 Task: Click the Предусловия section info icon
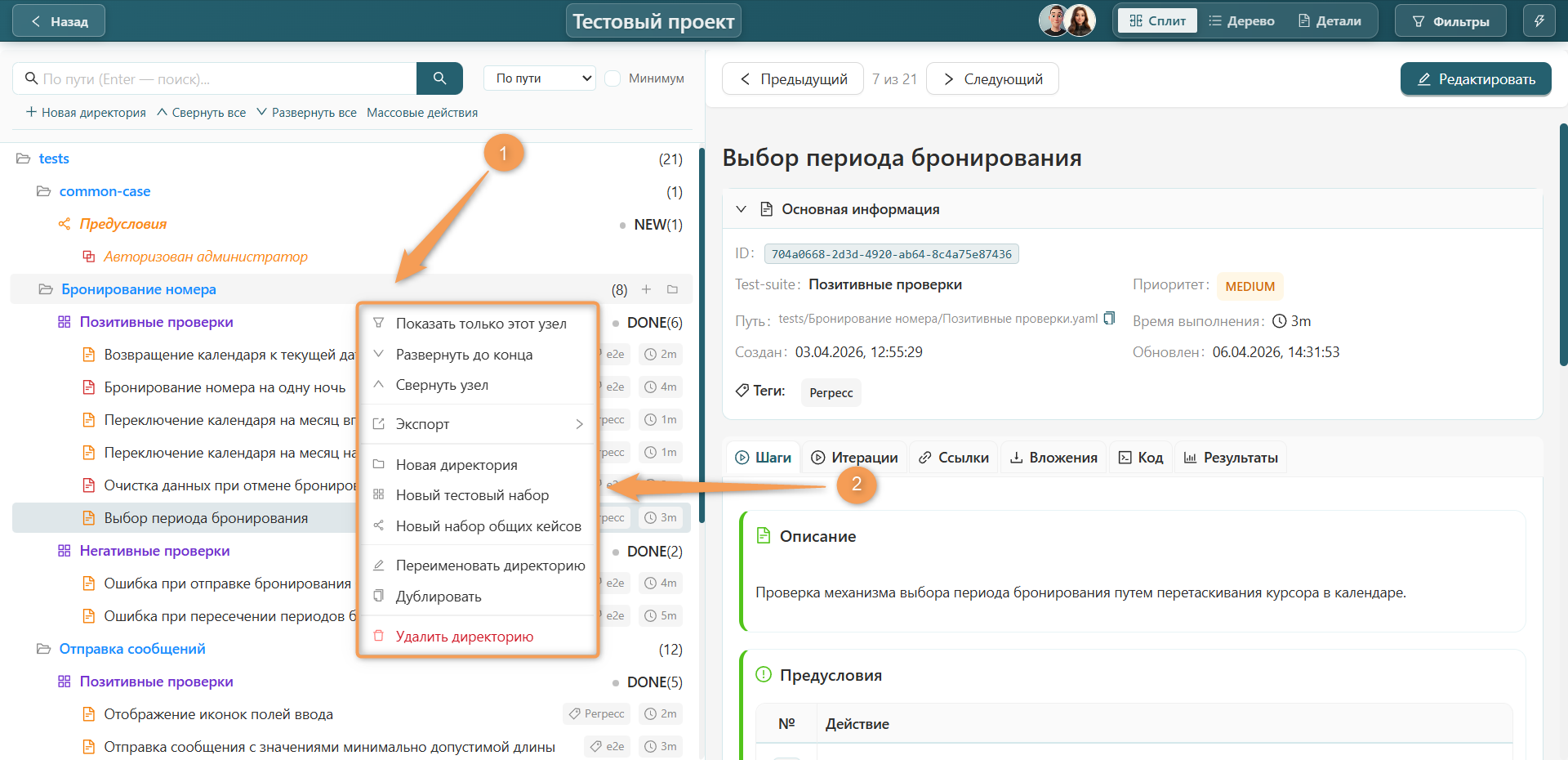tap(764, 675)
